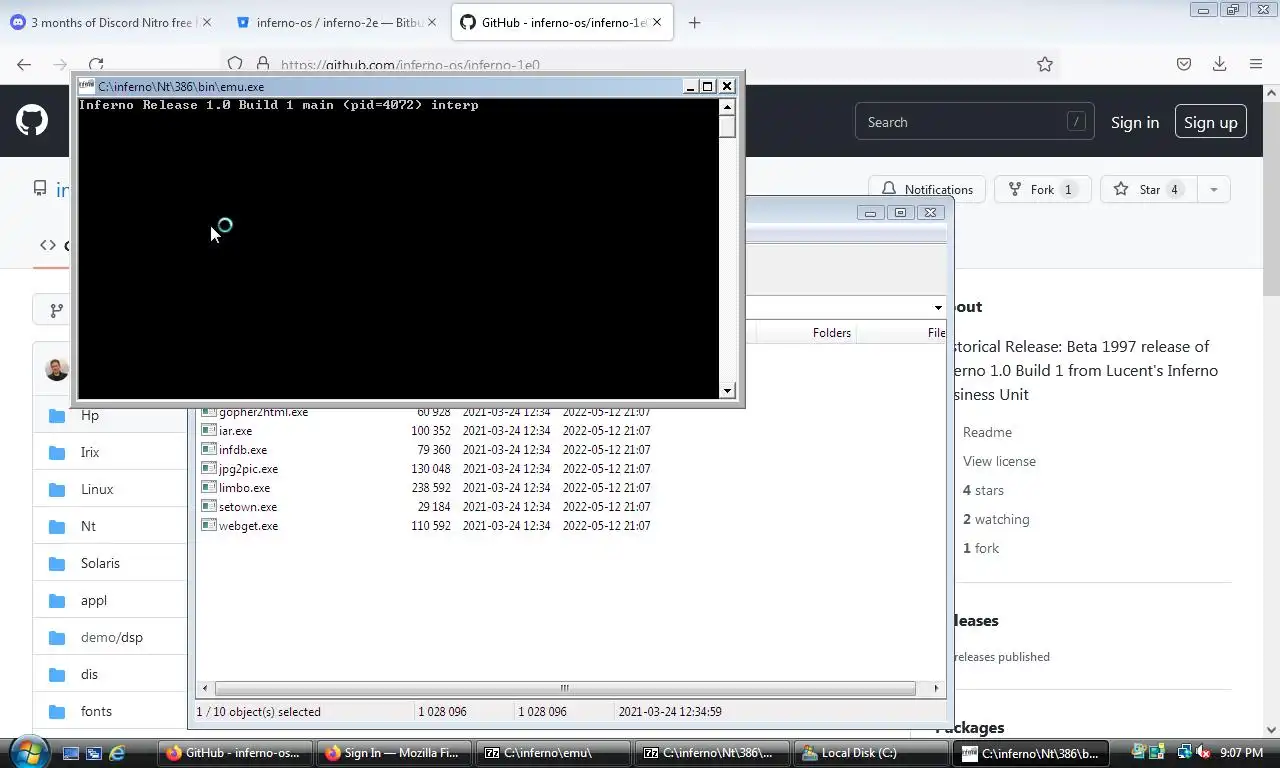Bookmark this page with the star icon
Viewport: 1280px width, 768px height.
(x=1045, y=64)
